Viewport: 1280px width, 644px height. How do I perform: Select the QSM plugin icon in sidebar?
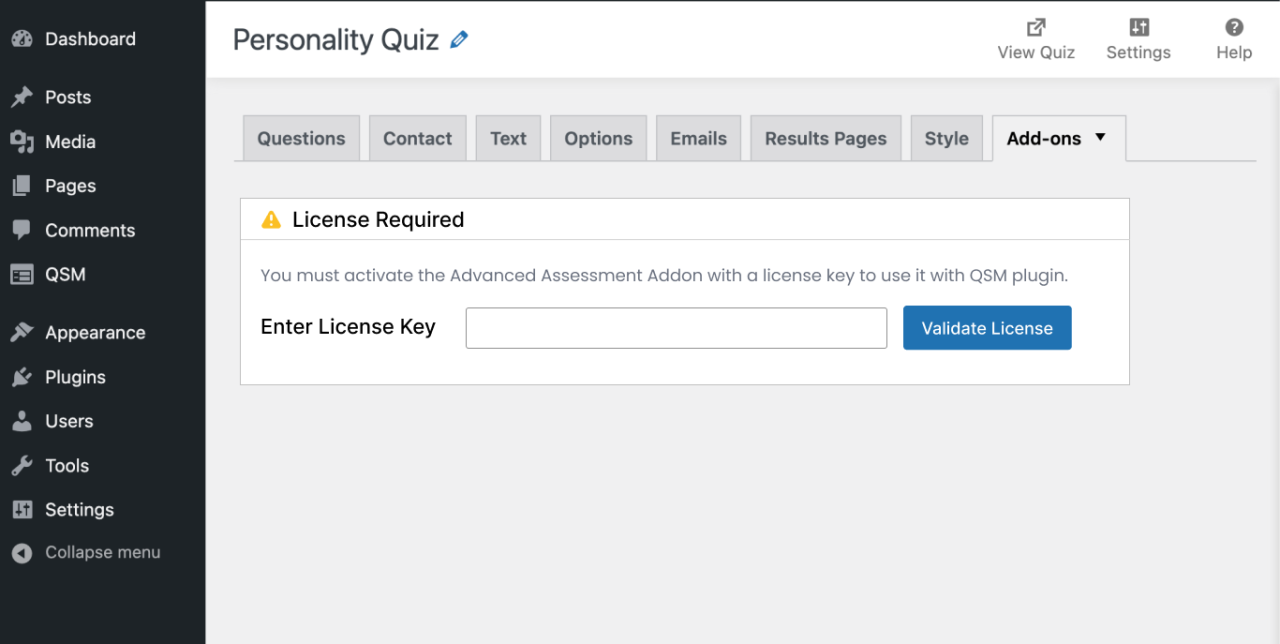click(21, 274)
